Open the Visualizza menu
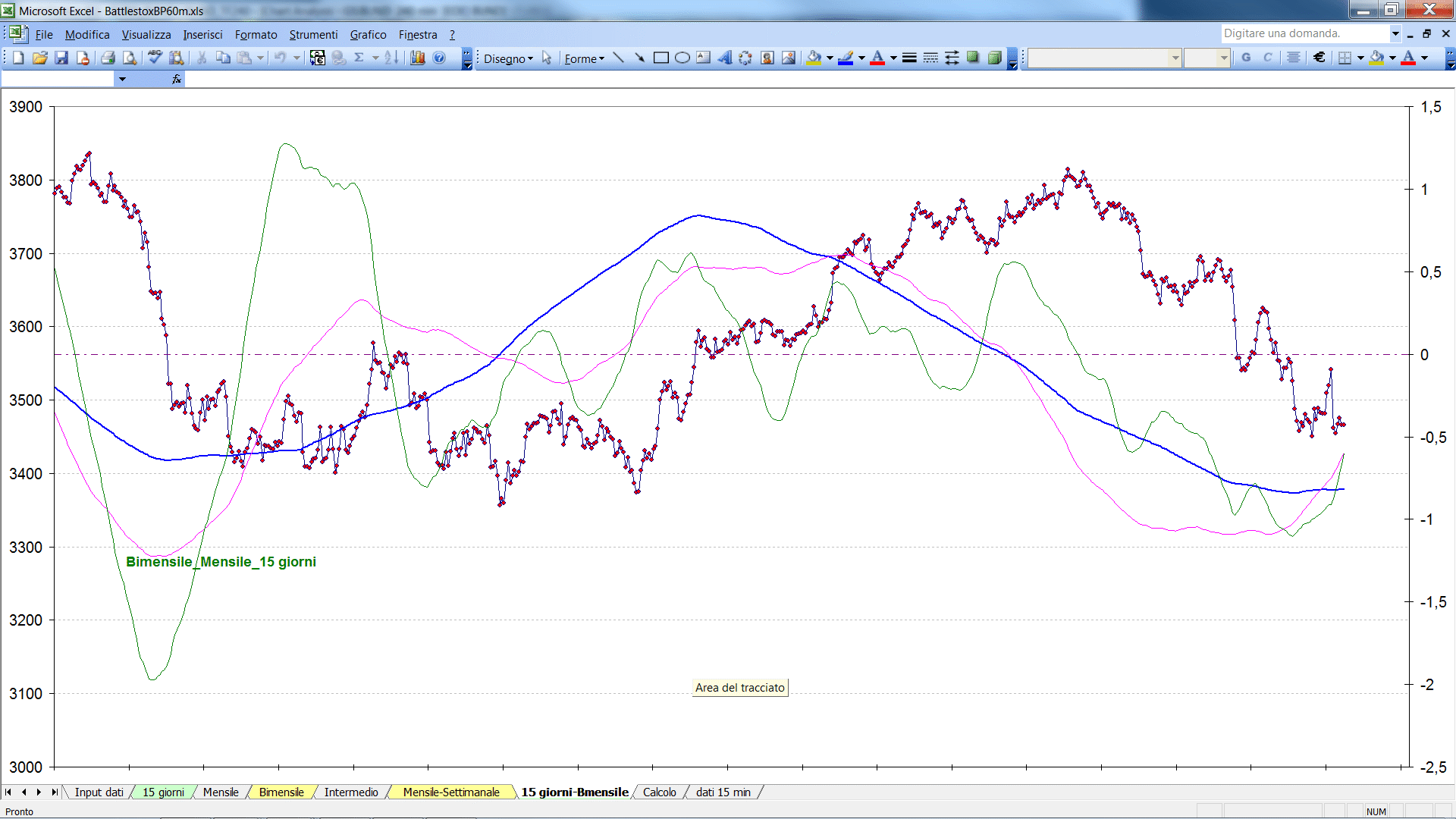Viewport: 1456px width, 819px height. (x=146, y=35)
